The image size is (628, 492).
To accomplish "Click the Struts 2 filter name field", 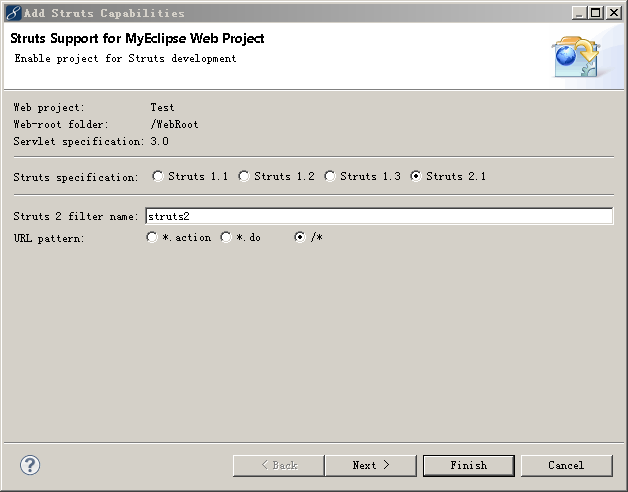I will click(x=378, y=216).
